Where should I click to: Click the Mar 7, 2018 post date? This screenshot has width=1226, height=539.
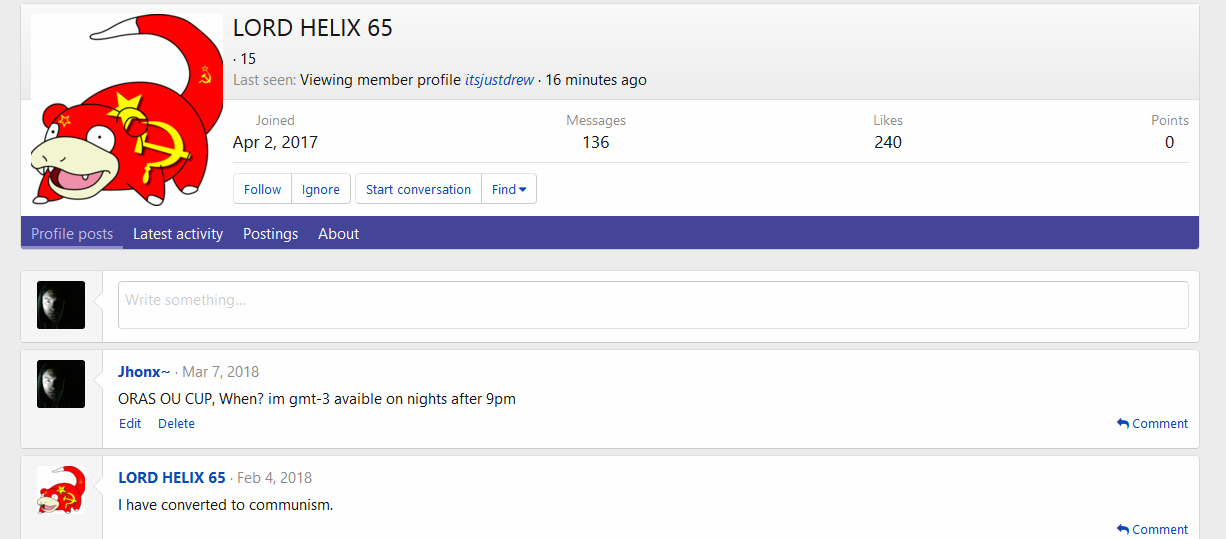coord(220,371)
